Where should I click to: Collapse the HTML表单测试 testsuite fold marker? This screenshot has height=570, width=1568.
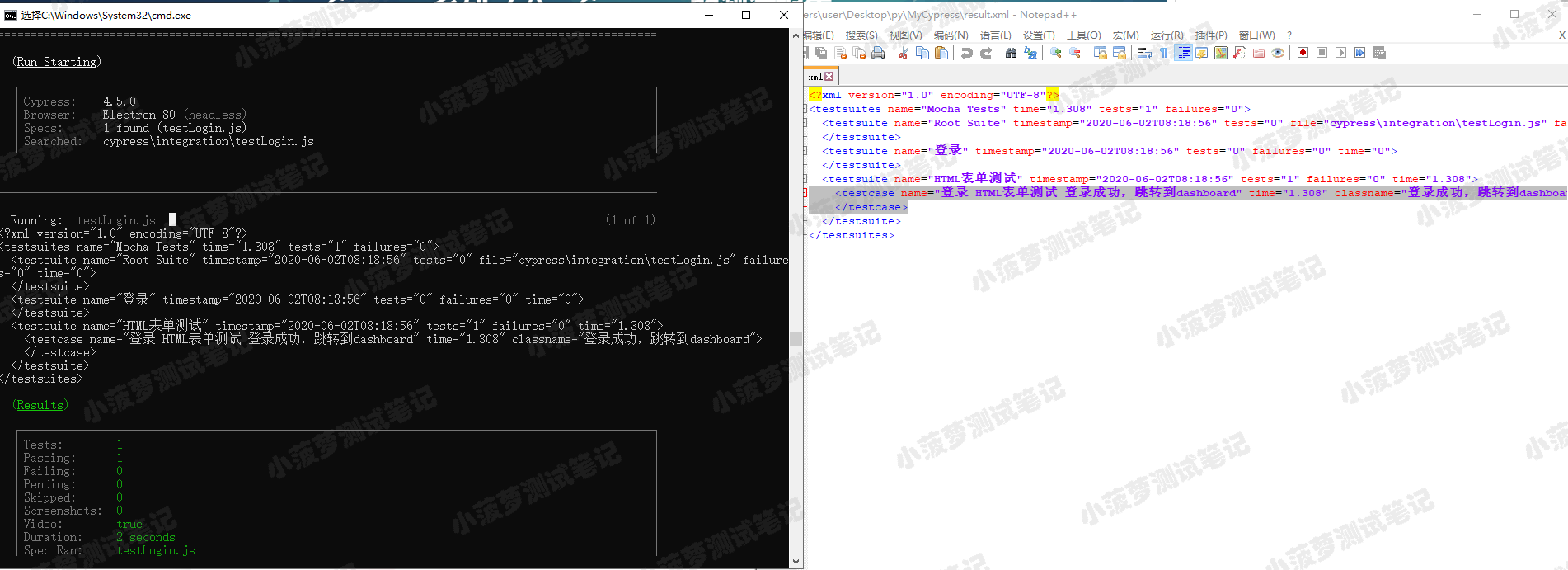pos(805,179)
